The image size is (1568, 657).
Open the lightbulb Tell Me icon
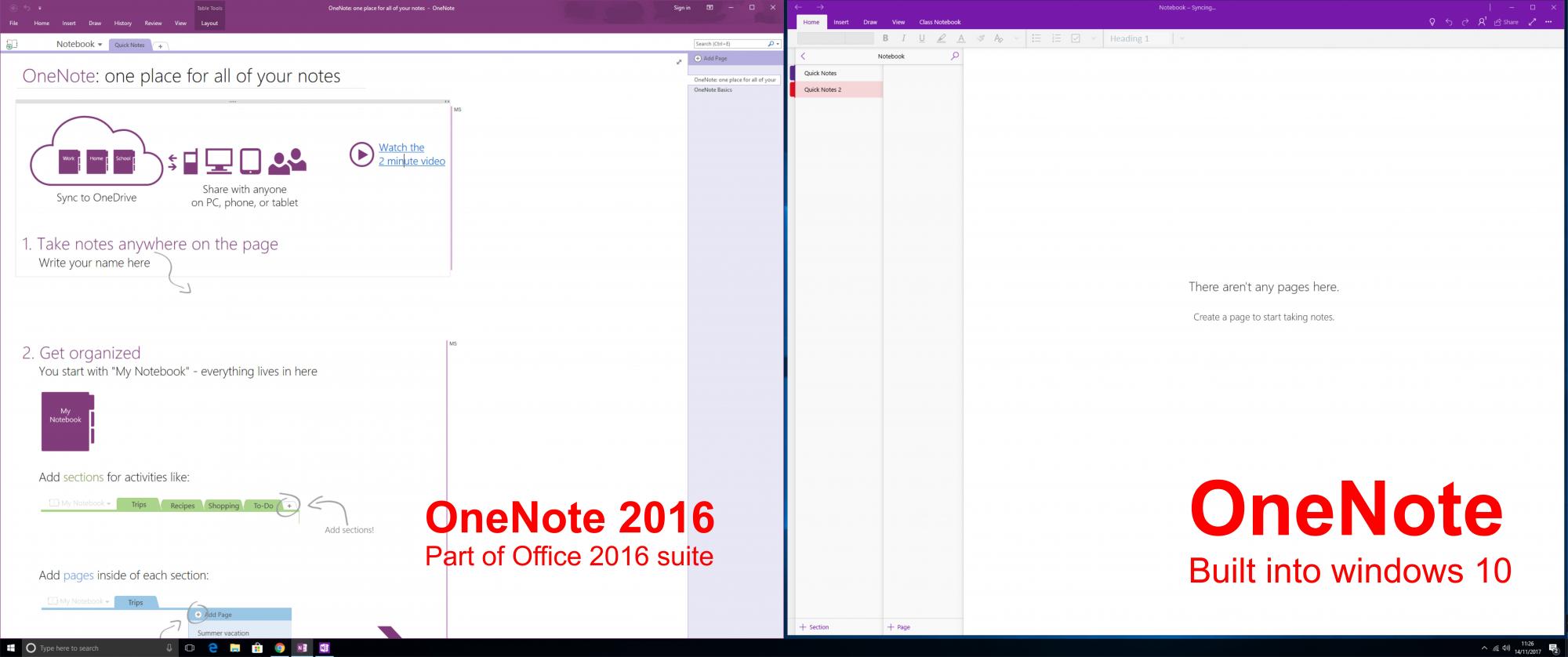tap(1432, 22)
